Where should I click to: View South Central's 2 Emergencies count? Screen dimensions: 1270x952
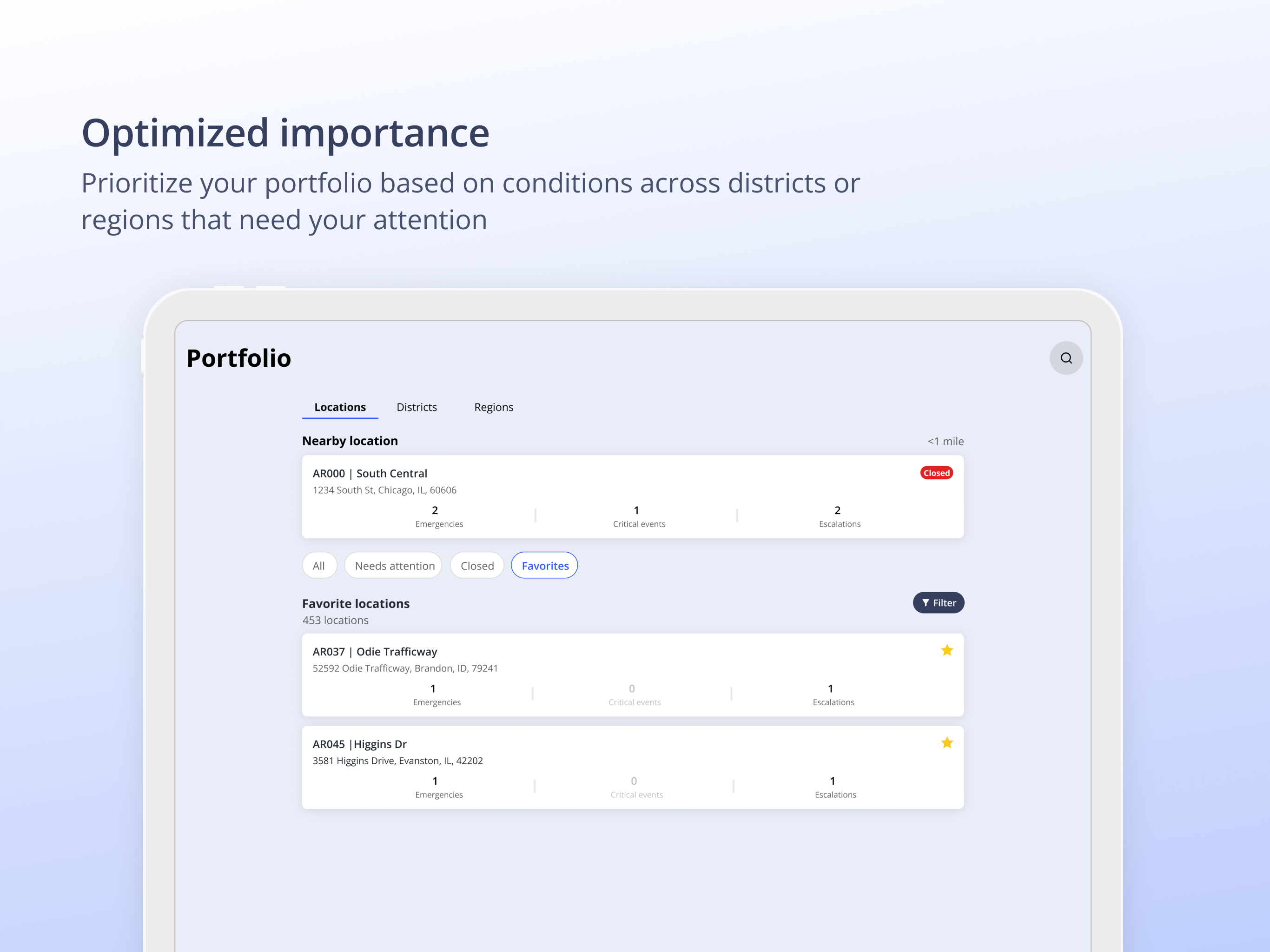pos(439,516)
